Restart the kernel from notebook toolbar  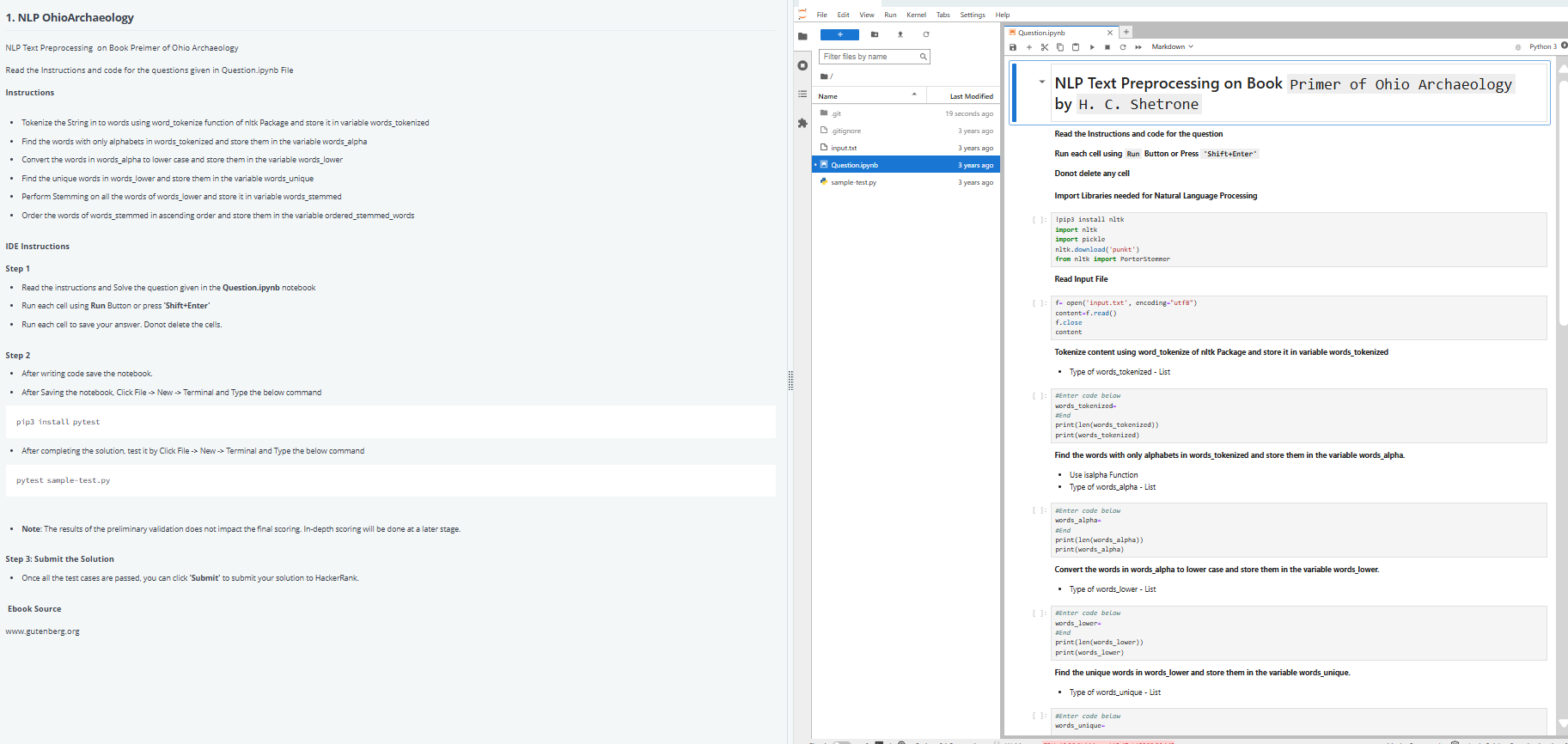pyautogui.click(x=1123, y=47)
